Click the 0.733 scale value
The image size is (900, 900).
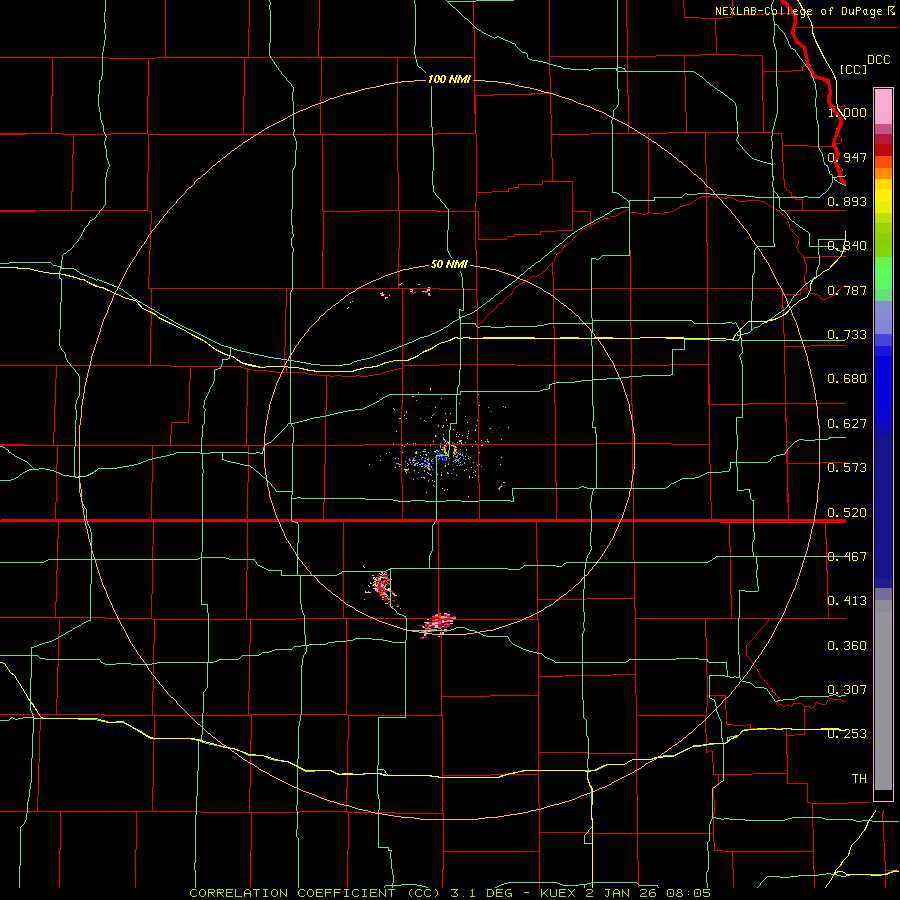pyautogui.click(x=847, y=335)
